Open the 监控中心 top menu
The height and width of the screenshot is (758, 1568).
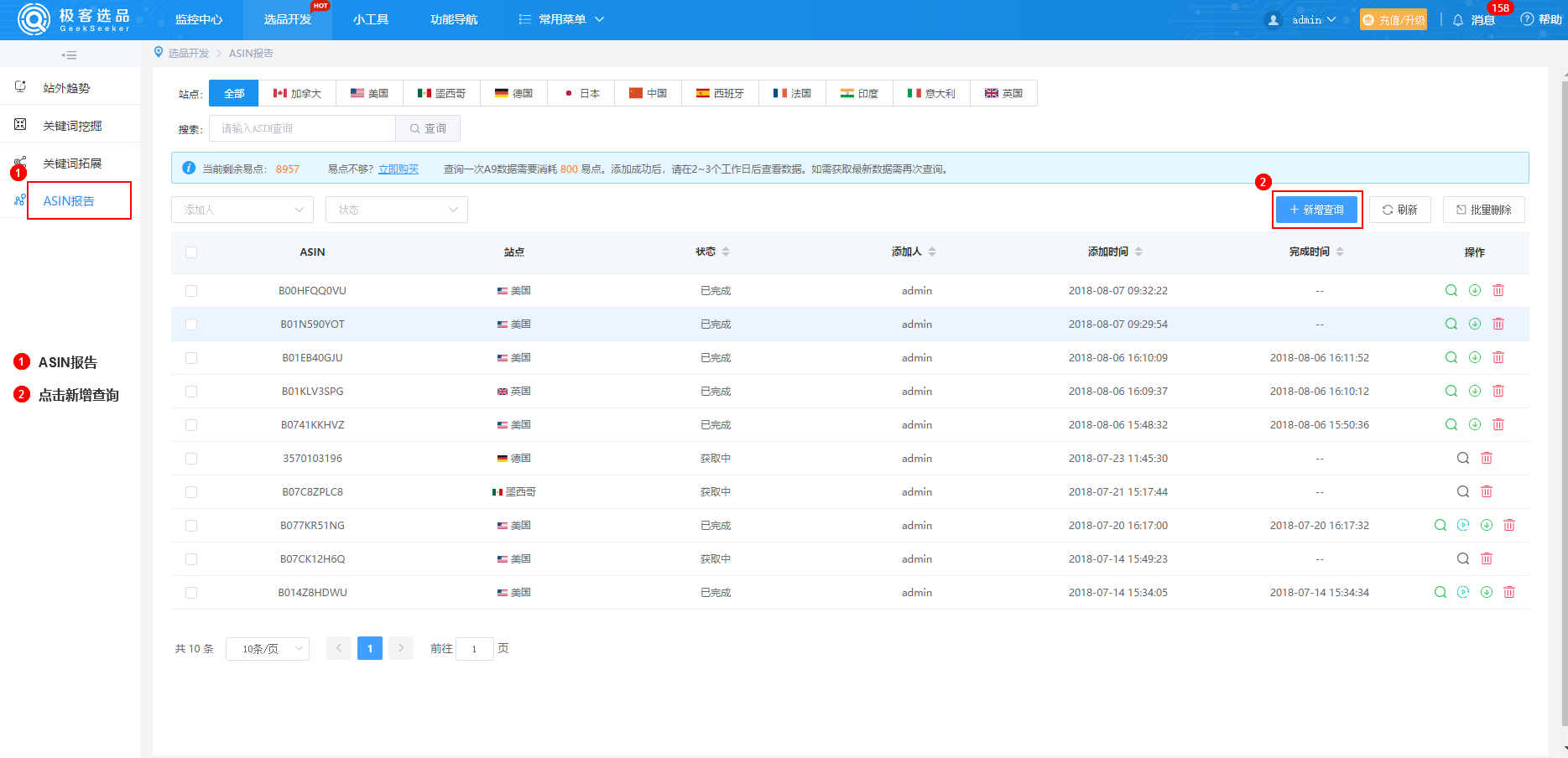[x=199, y=19]
